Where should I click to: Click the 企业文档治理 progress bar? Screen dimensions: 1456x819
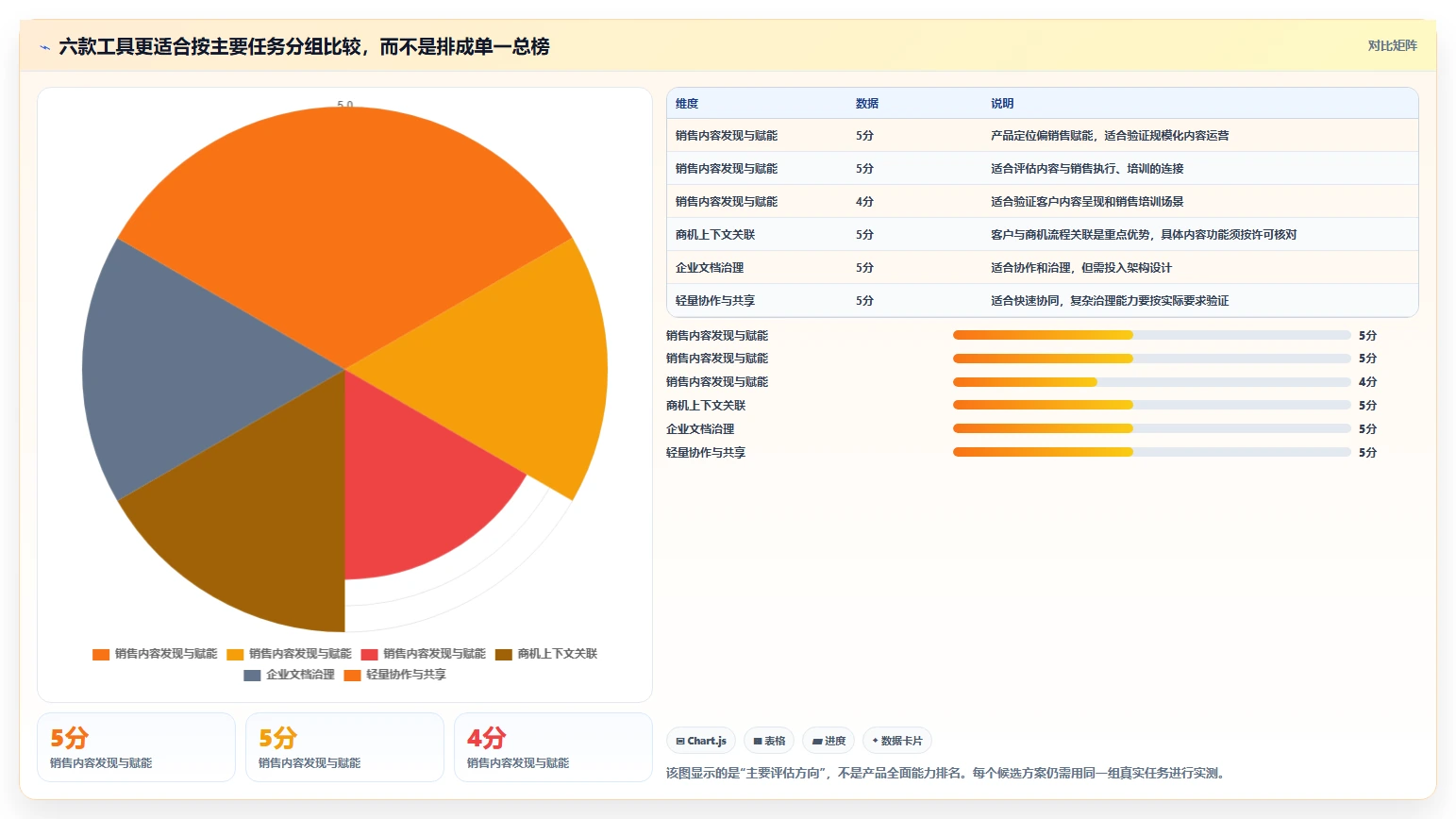point(1152,429)
